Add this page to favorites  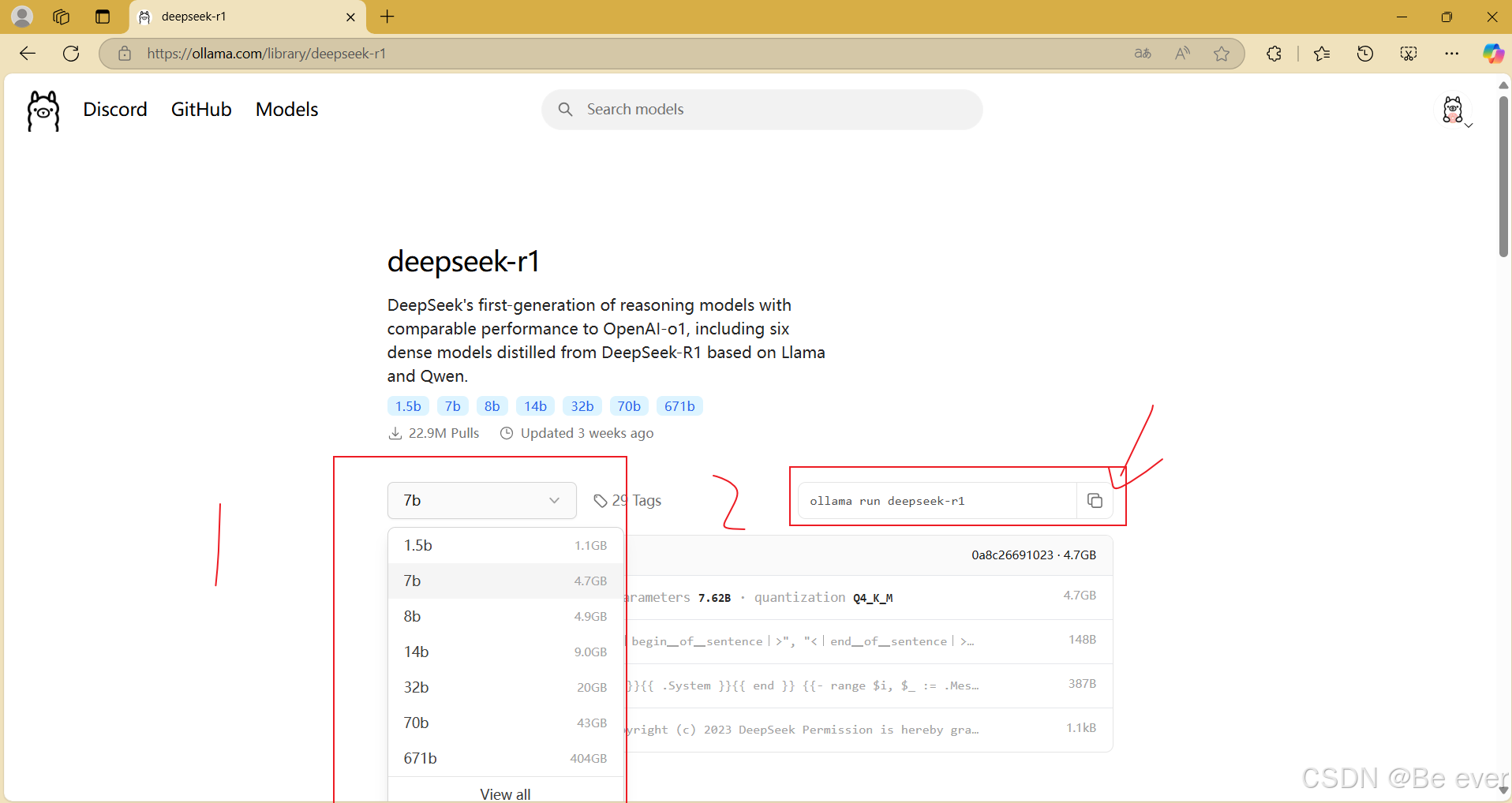[x=1222, y=53]
